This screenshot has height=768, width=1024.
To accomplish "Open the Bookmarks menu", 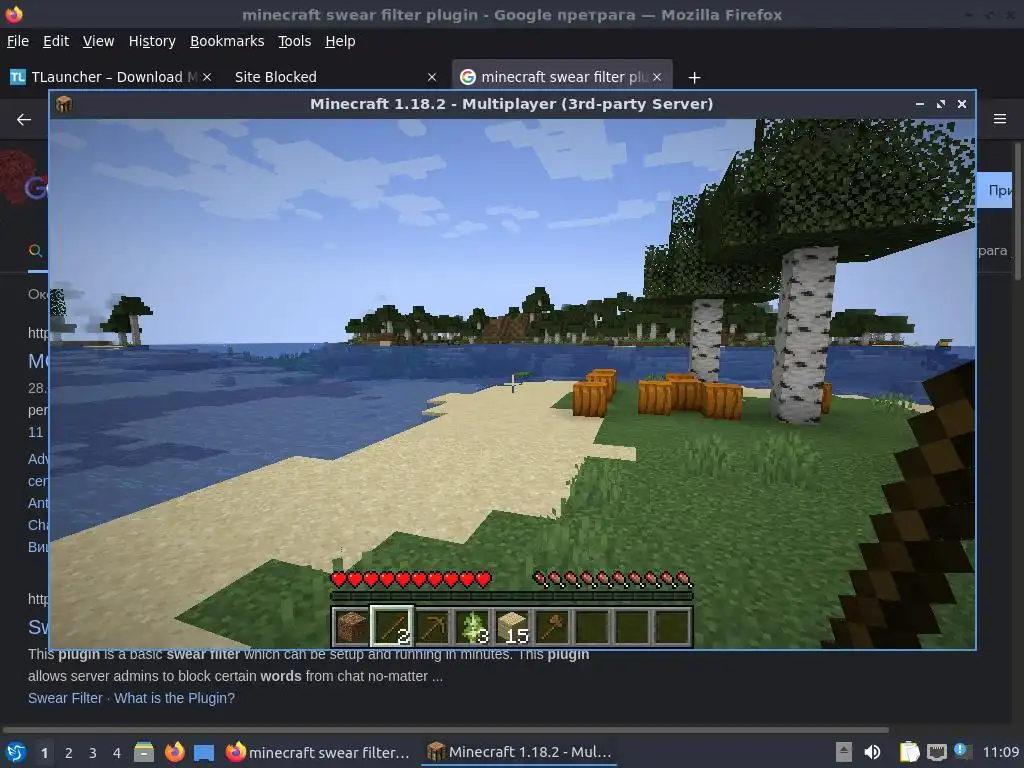I will [x=227, y=41].
